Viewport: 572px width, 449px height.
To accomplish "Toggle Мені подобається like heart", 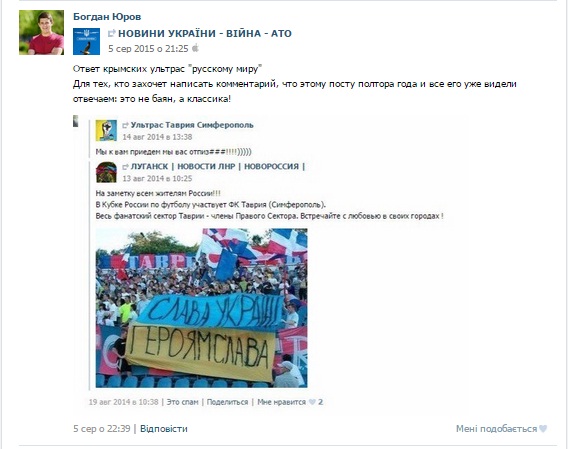I will 543,429.
